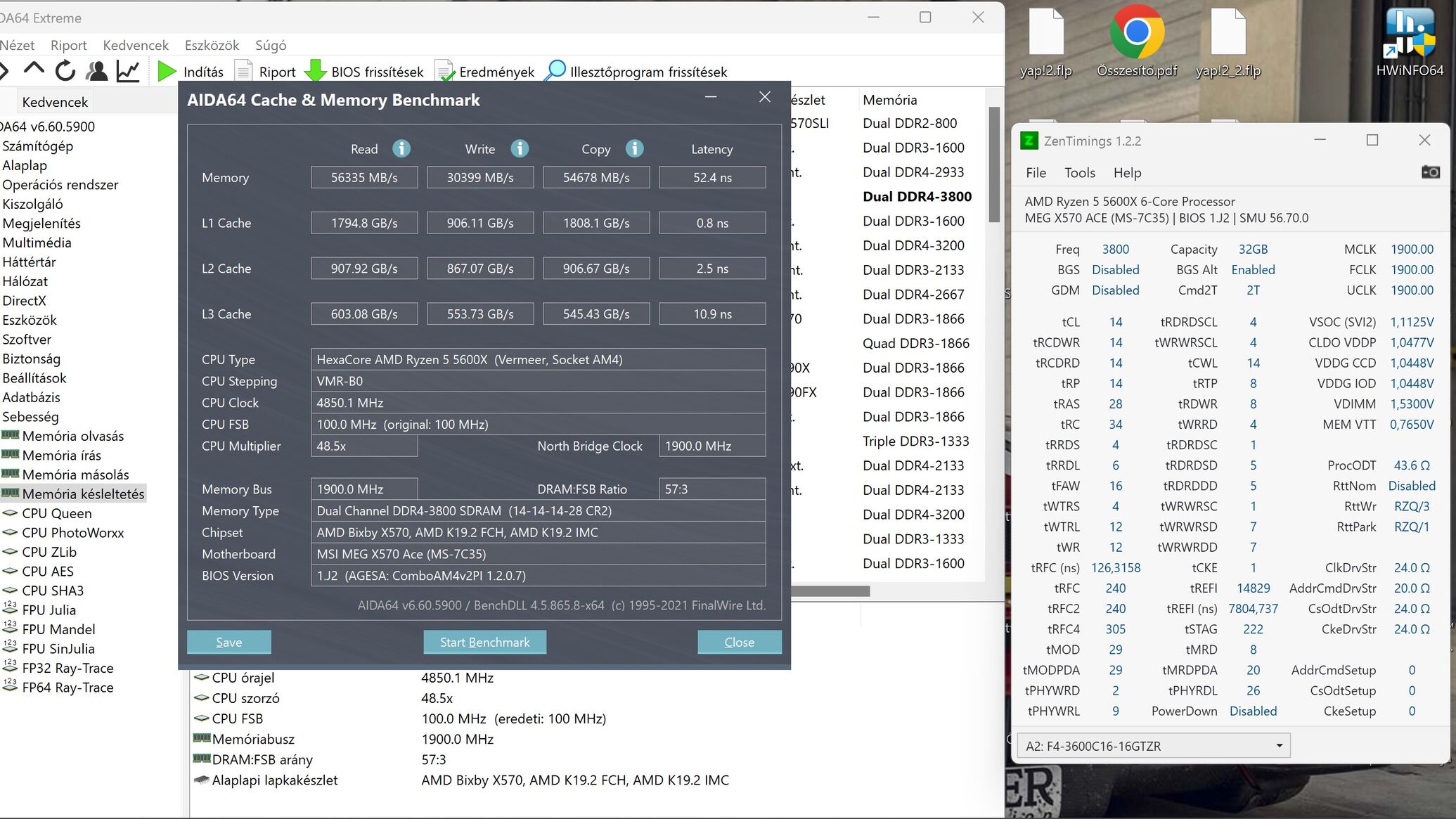Select Dual DDR4-3800 row in list

(x=917, y=197)
